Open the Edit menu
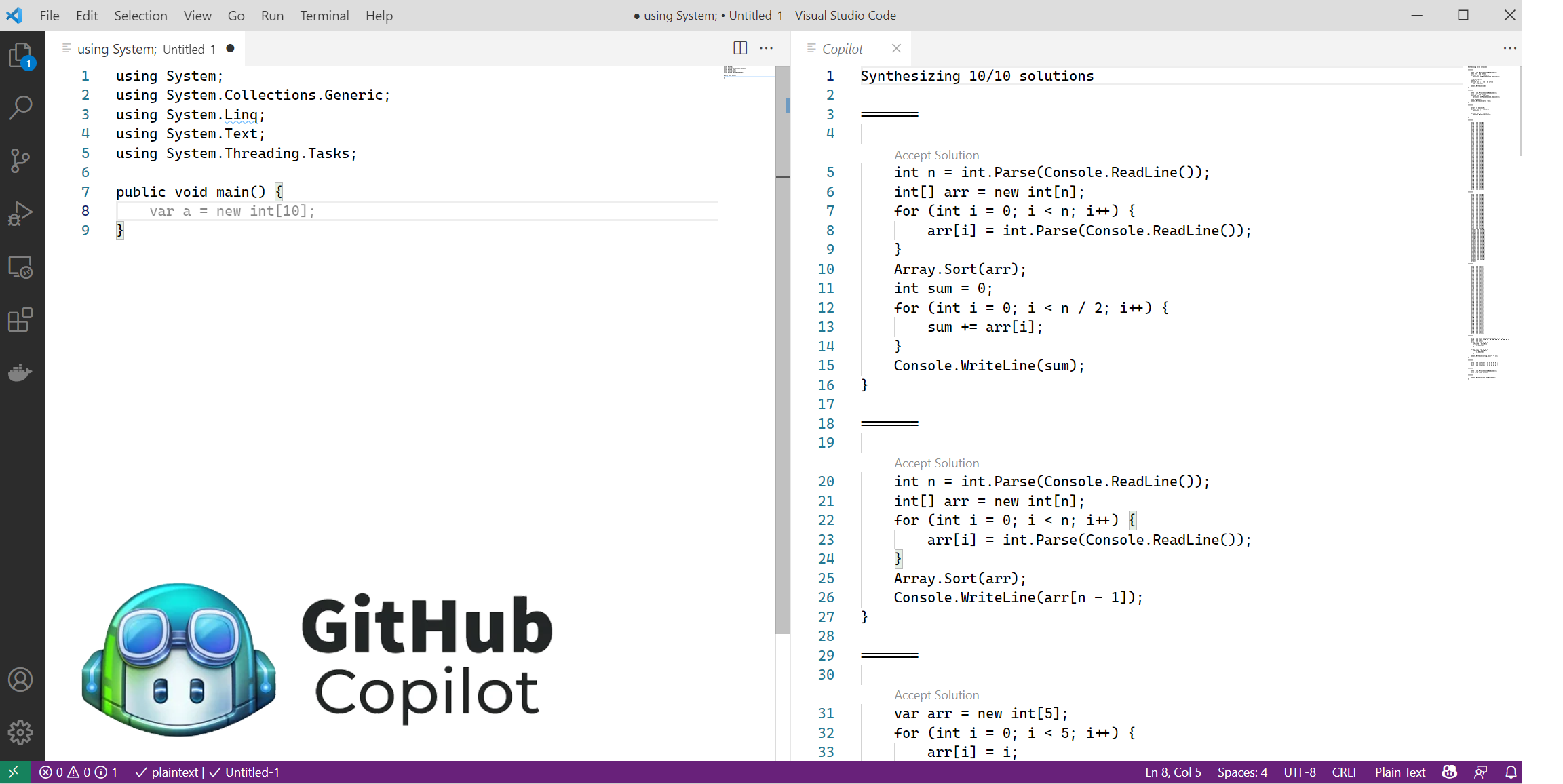This screenshot has width=1563, height=784. click(87, 15)
